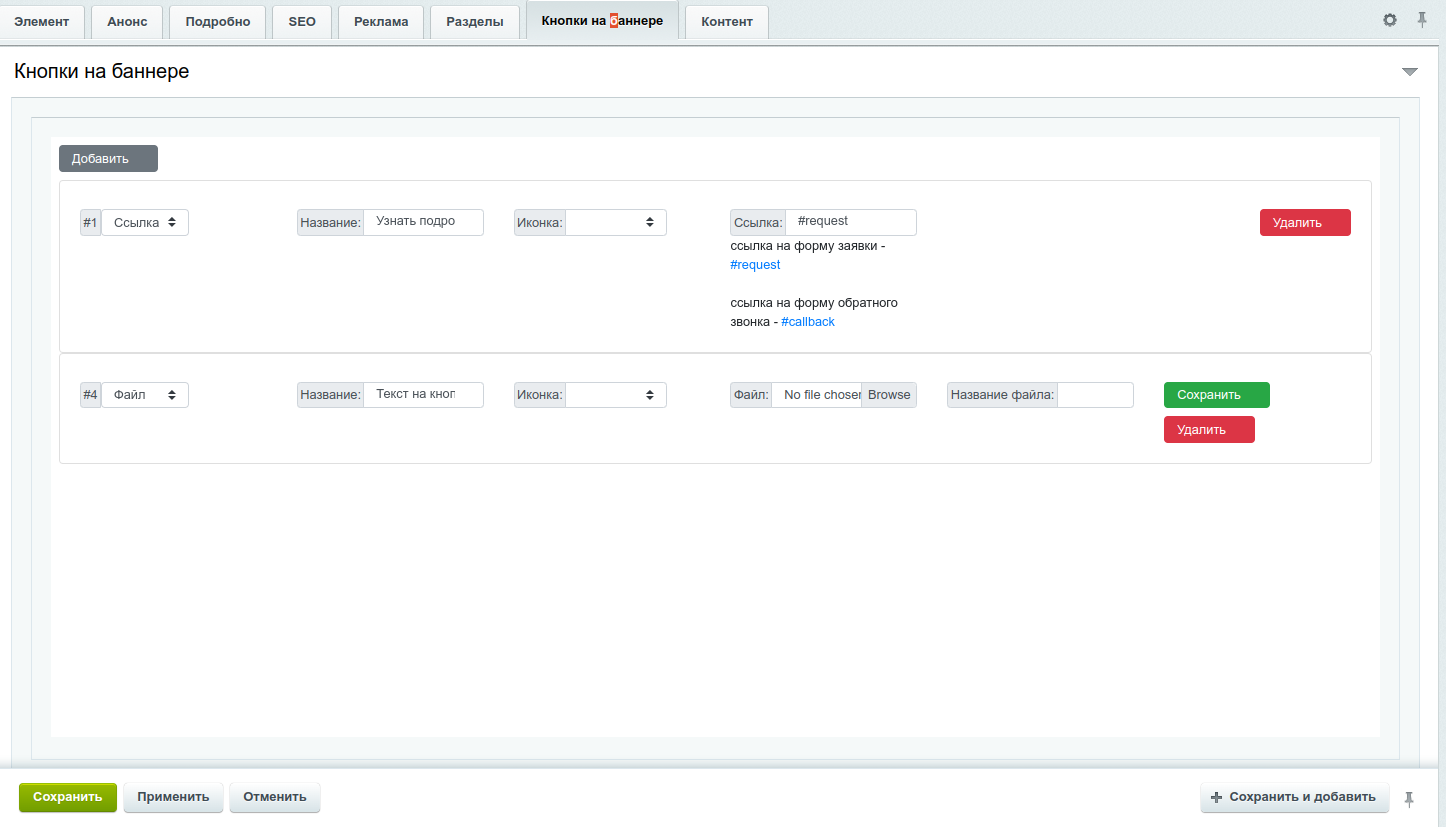
Task: Expand the Иконка dropdown in row #1
Action: (x=616, y=223)
